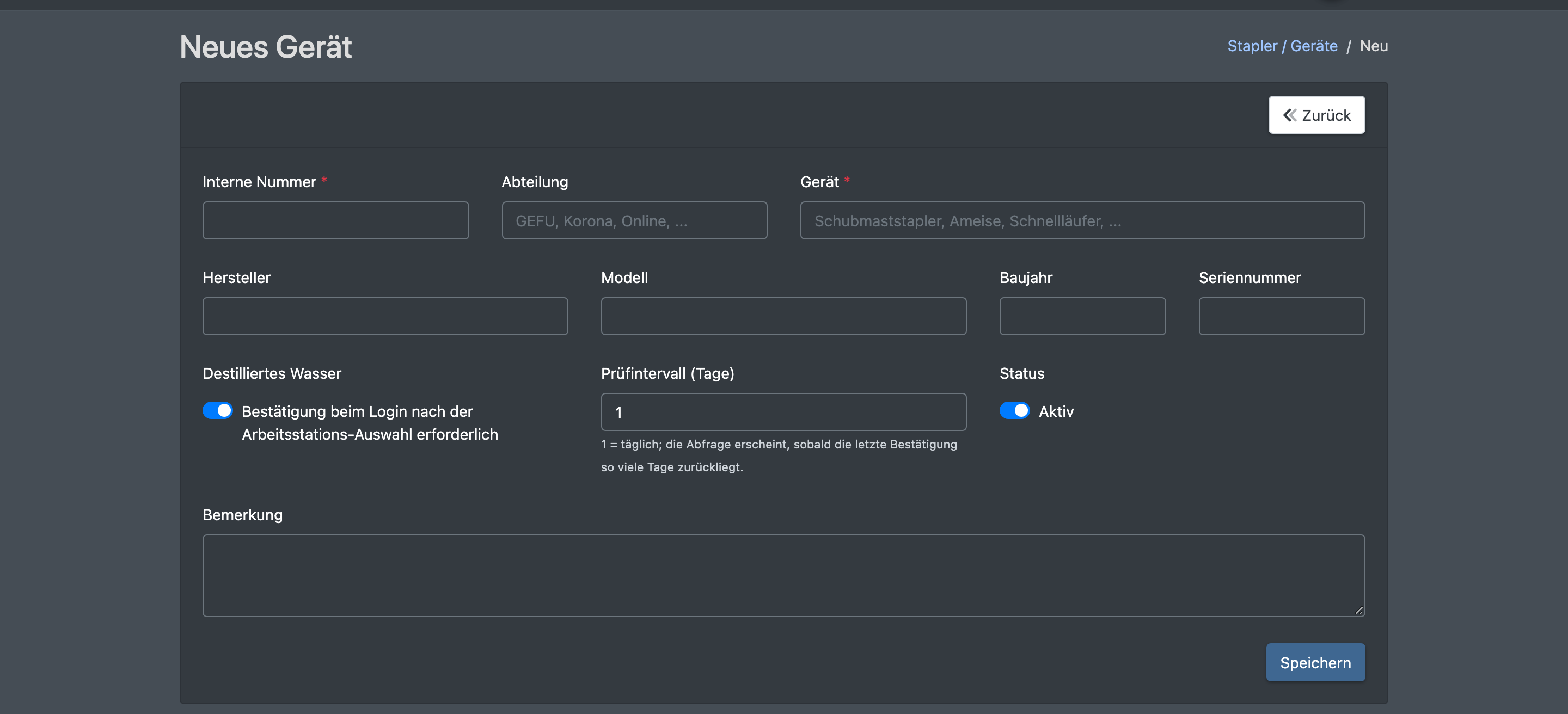Click the Destilliertes Wasser label

point(272,373)
